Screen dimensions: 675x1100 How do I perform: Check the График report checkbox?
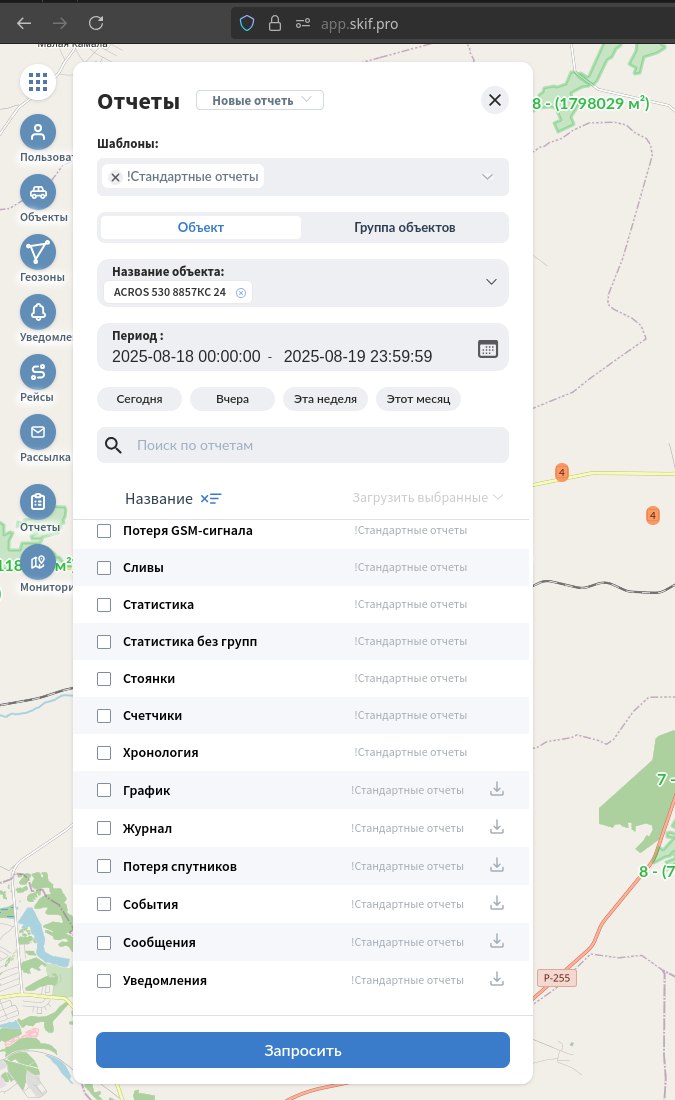click(104, 790)
